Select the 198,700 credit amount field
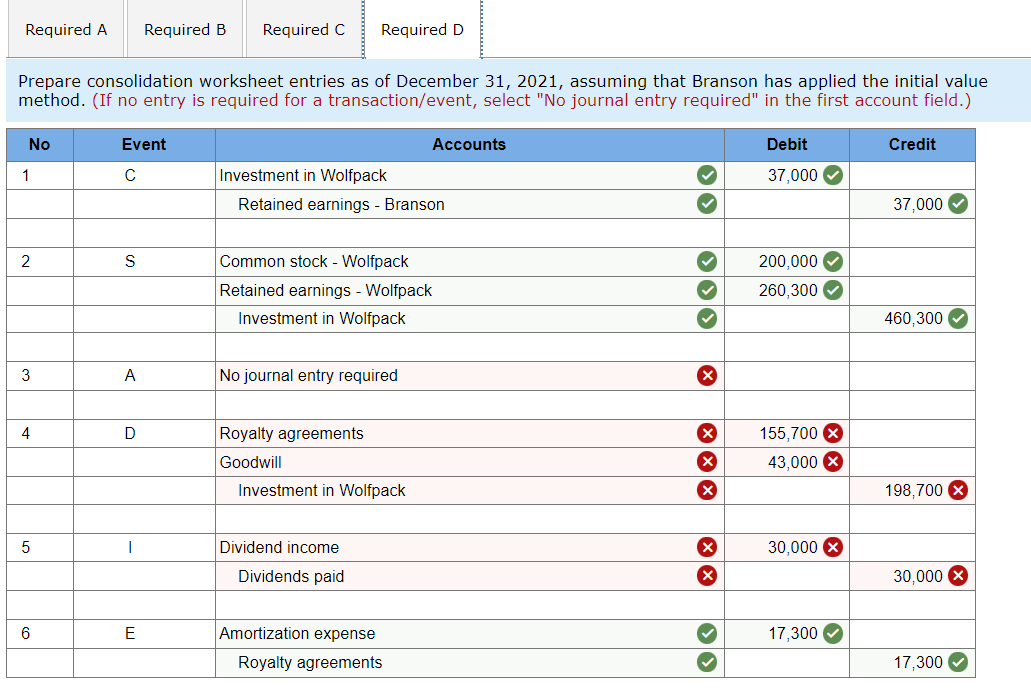1031x690 pixels. pyautogui.click(x=912, y=490)
